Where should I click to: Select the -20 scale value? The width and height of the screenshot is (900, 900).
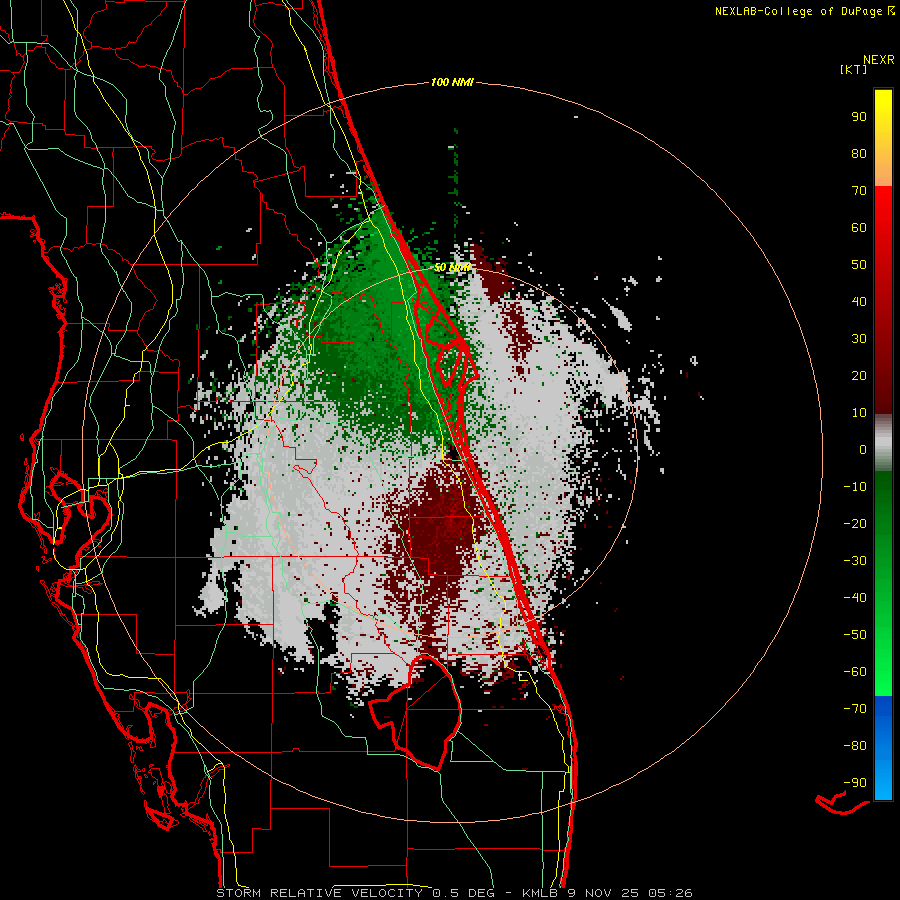point(855,523)
